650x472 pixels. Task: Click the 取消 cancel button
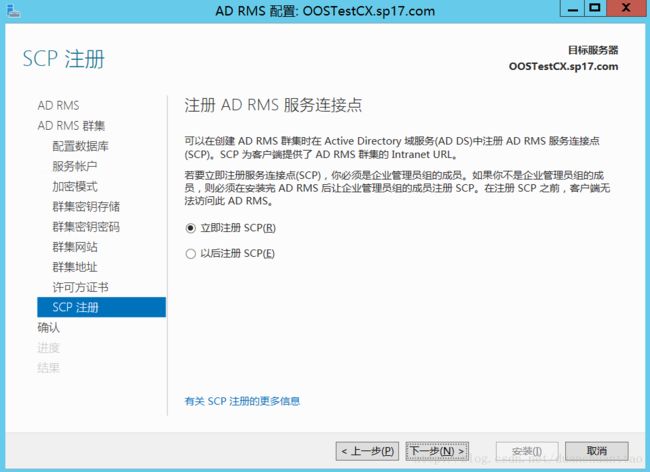(x=597, y=451)
